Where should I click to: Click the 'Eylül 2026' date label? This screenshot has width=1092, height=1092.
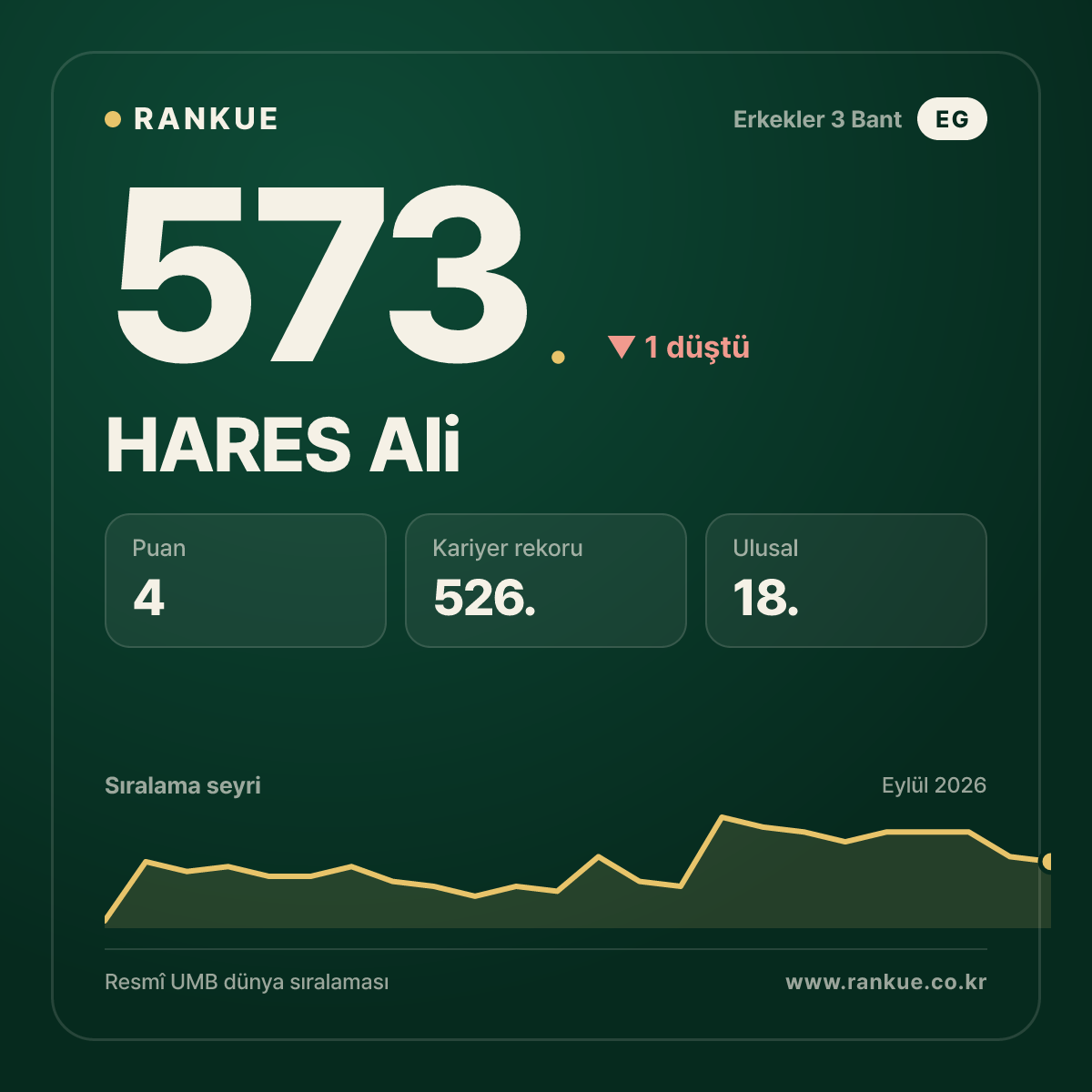pos(934,785)
